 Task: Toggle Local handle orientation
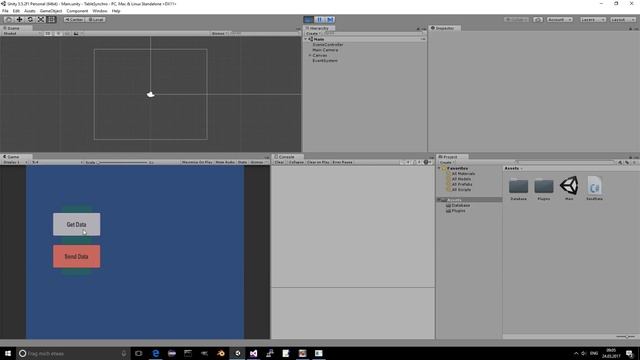(96, 20)
